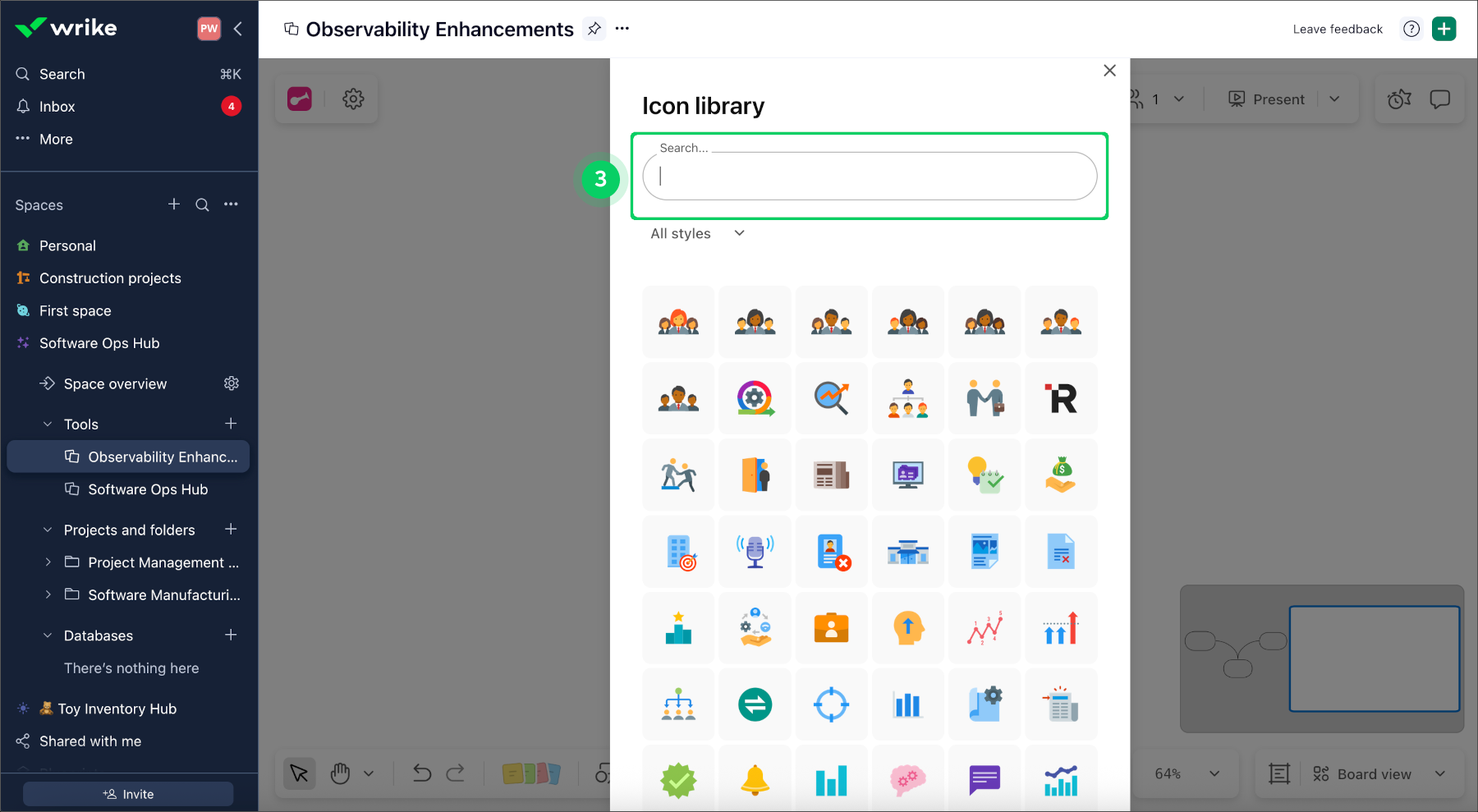
Task: Pick the microphone broadcast icon
Action: (x=755, y=551)
